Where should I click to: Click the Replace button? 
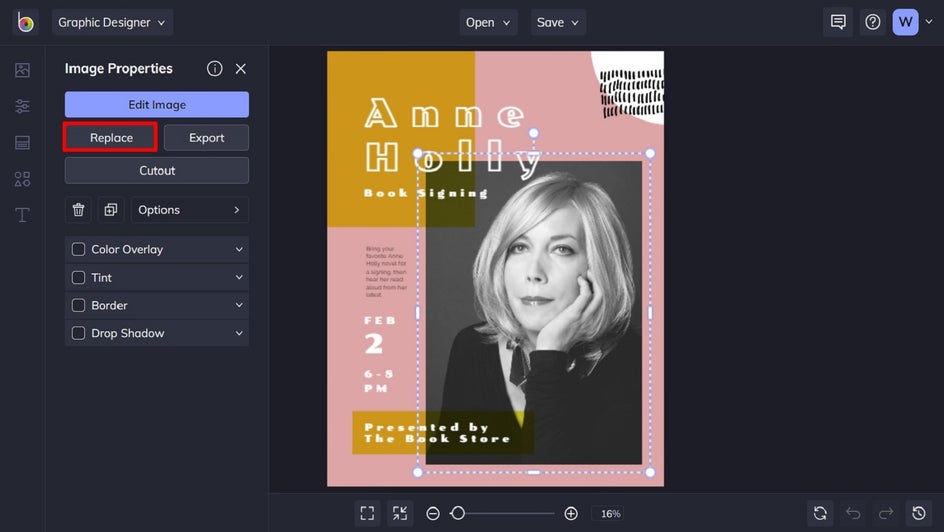tap(111, 138)
